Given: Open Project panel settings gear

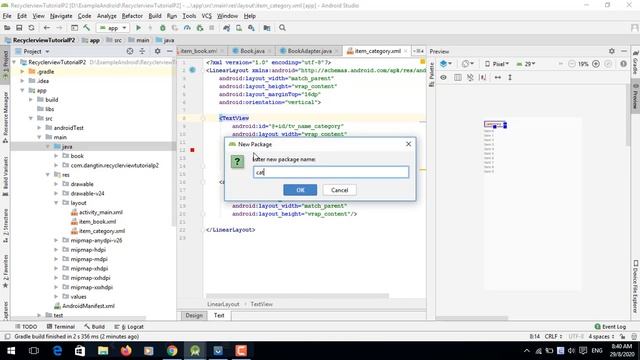Looking at the screenshot, I should point(158,51).
